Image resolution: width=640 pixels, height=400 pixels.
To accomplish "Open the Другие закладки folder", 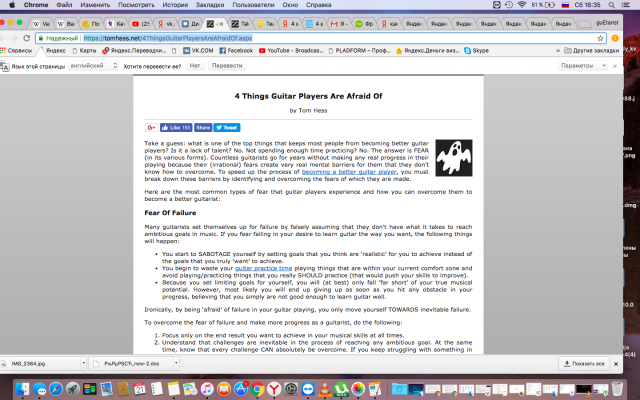I will [x=591, y=51].
